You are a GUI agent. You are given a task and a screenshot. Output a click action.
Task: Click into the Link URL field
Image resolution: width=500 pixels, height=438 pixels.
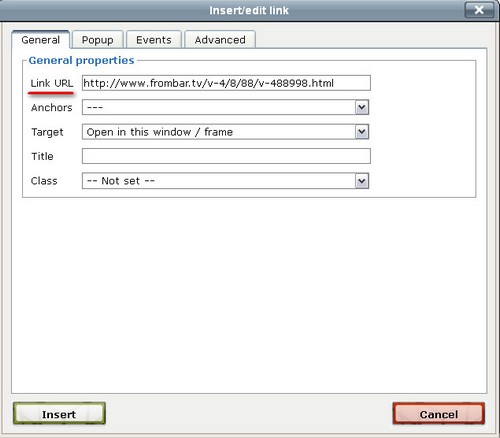pos(226,83)
